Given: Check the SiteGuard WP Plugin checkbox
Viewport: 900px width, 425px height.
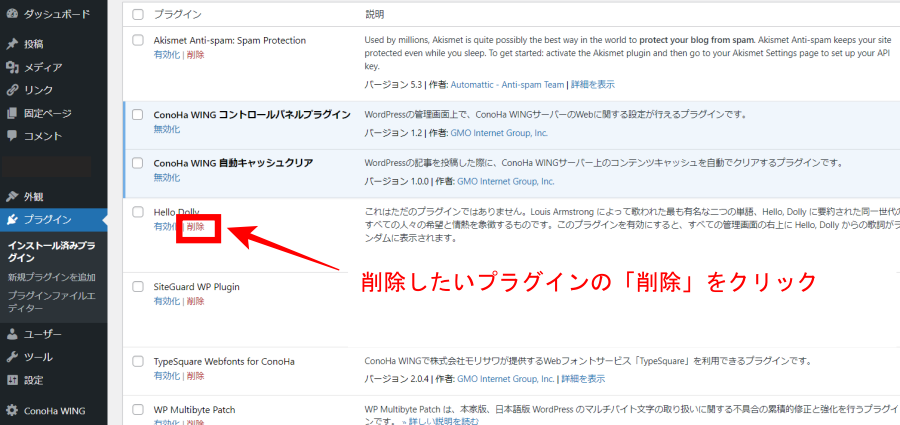Looking at the screenshot, I should [x=138, y=287].
